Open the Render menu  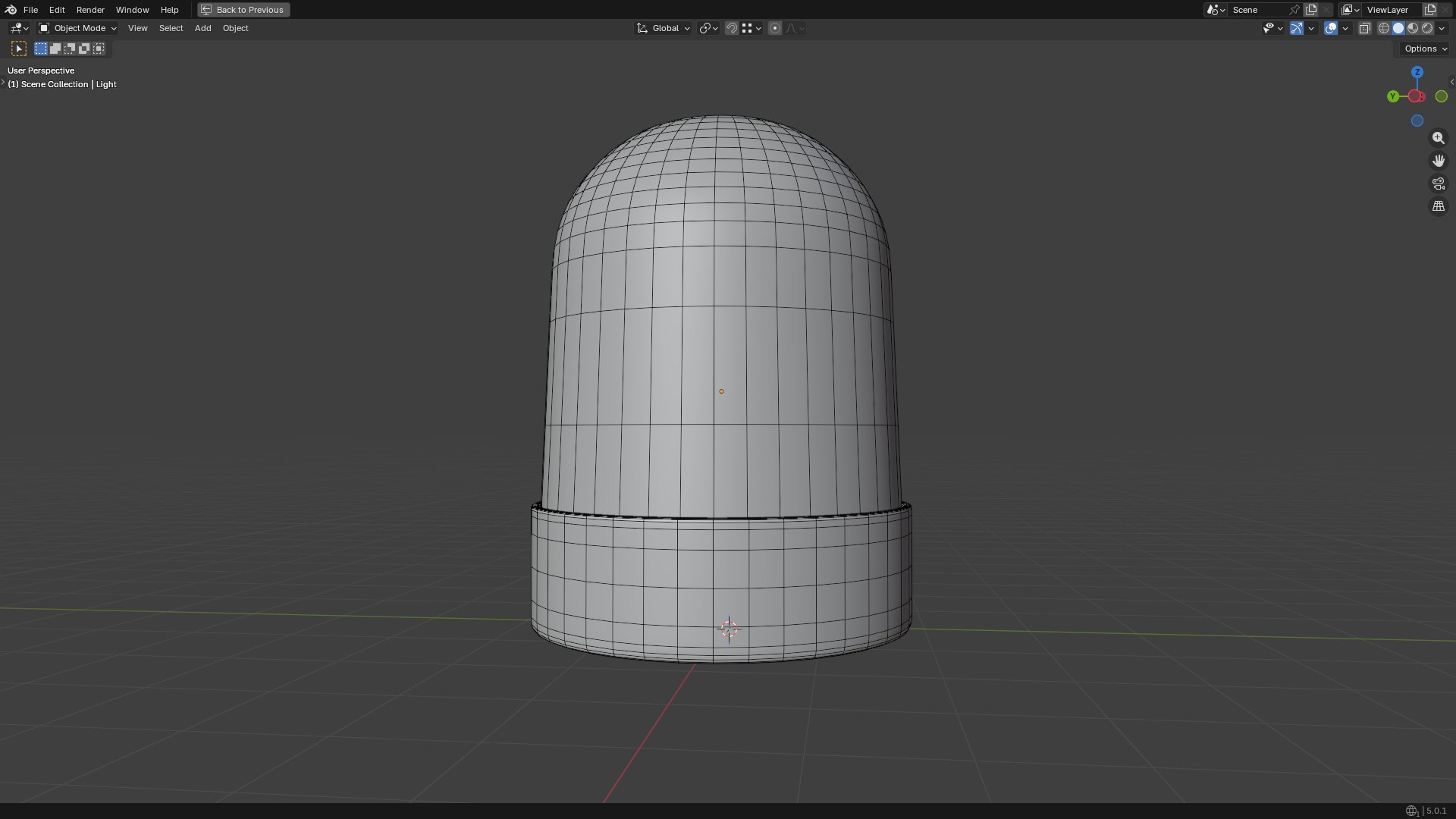pos(90,10)
